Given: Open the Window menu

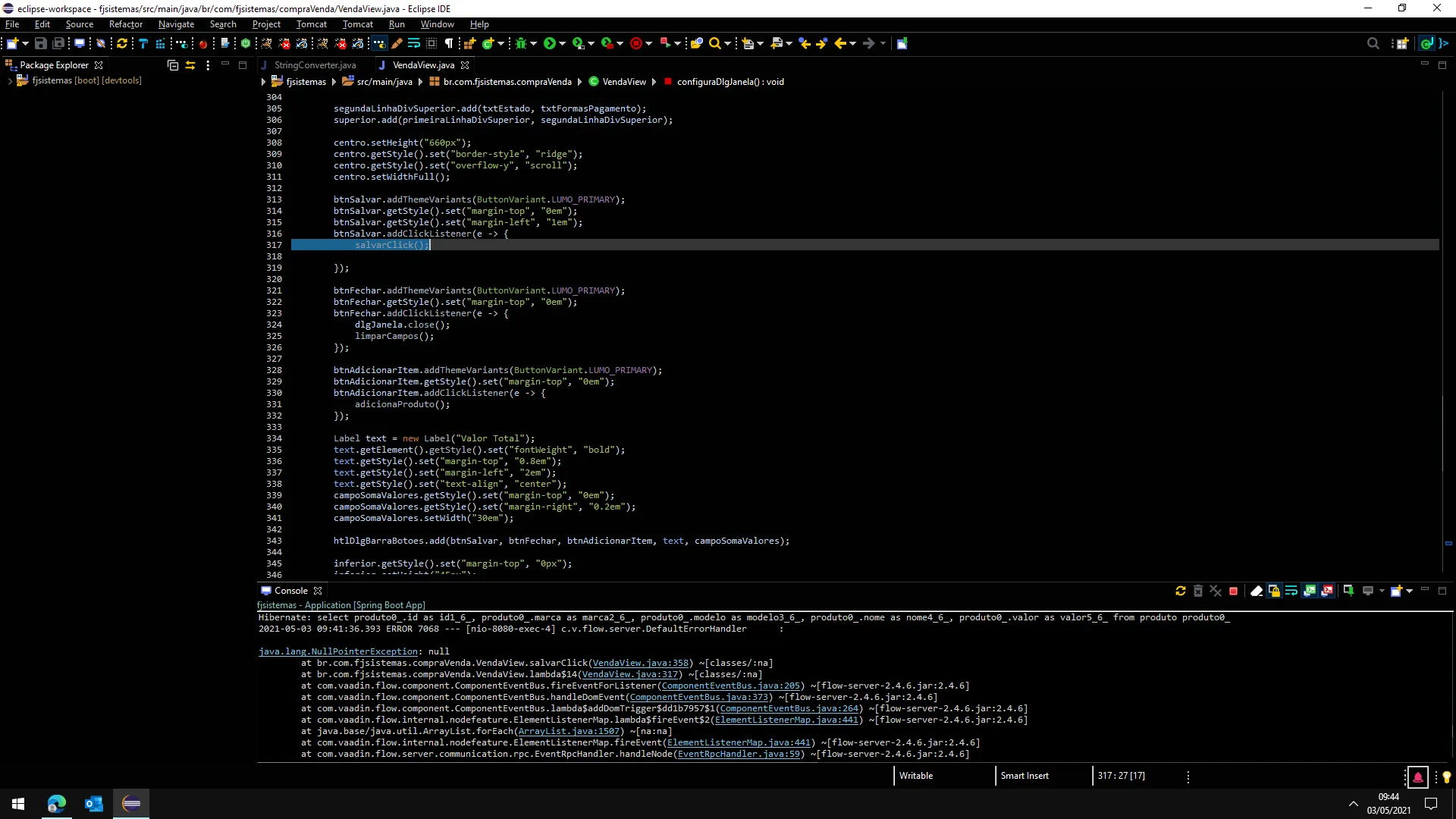Looking at the screenshot, I should (x=437, y=24).
